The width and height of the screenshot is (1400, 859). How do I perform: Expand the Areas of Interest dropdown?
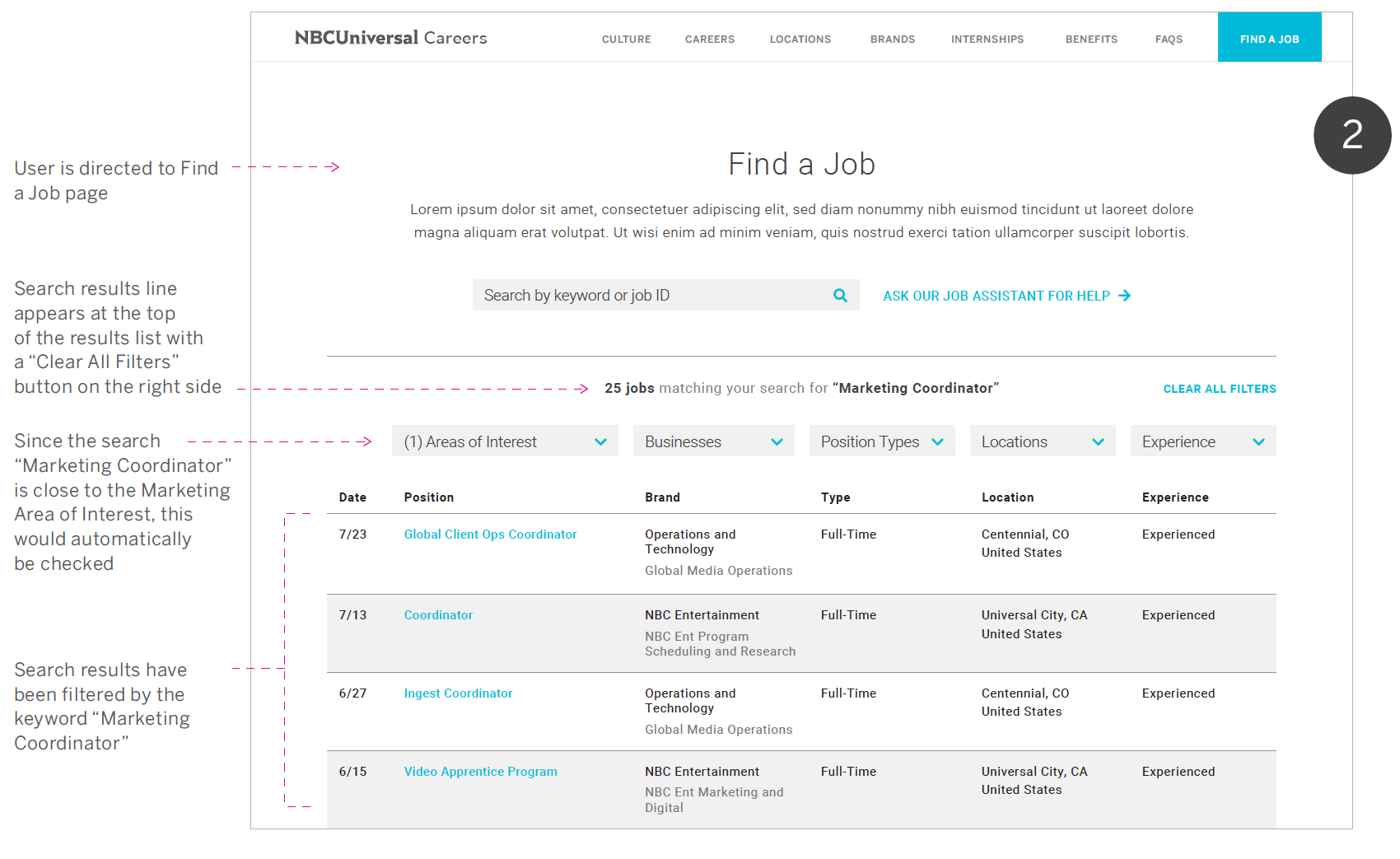505,441
